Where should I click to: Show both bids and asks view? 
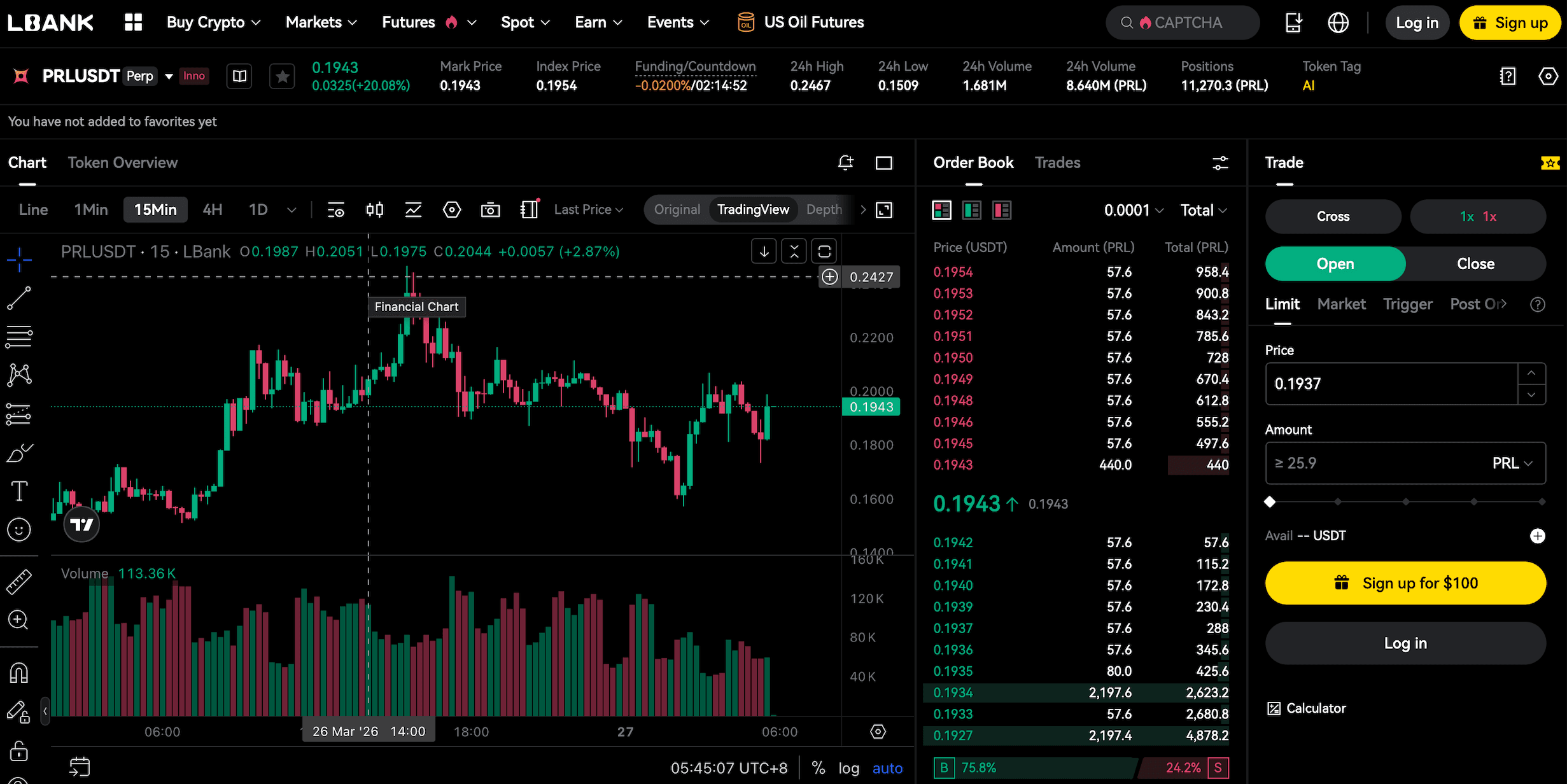941,210
